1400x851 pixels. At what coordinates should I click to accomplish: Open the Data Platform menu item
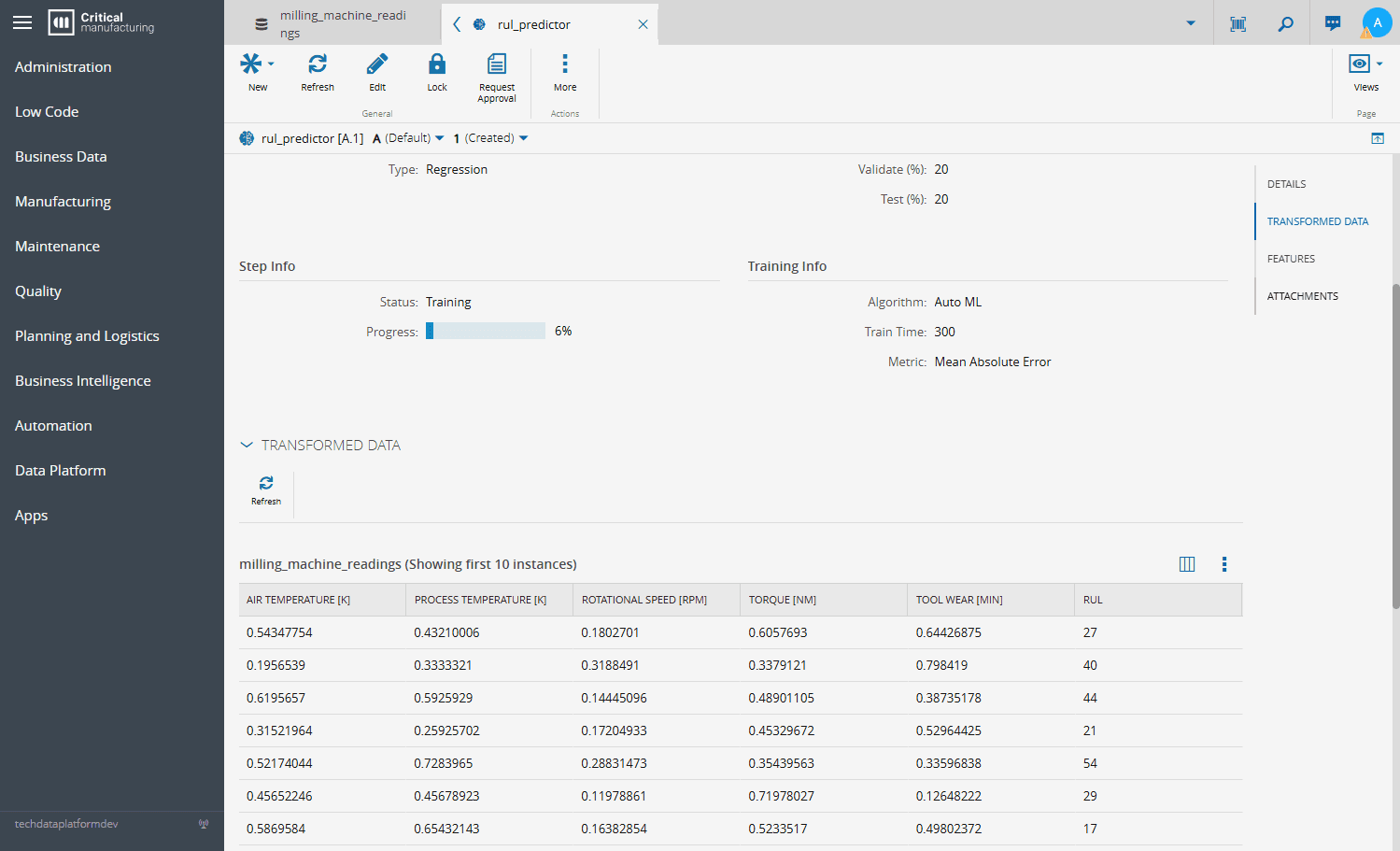tap(60, 471)
